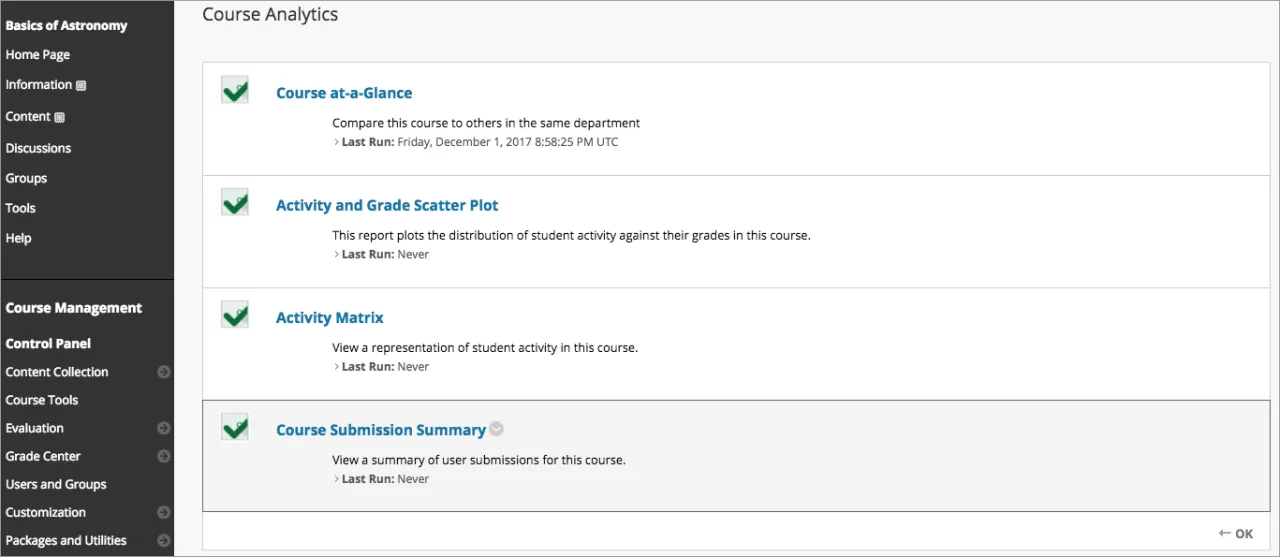Select Users and Groups in Control Panel
This screenshot has width=1280, height=557.
coord(56,484)
